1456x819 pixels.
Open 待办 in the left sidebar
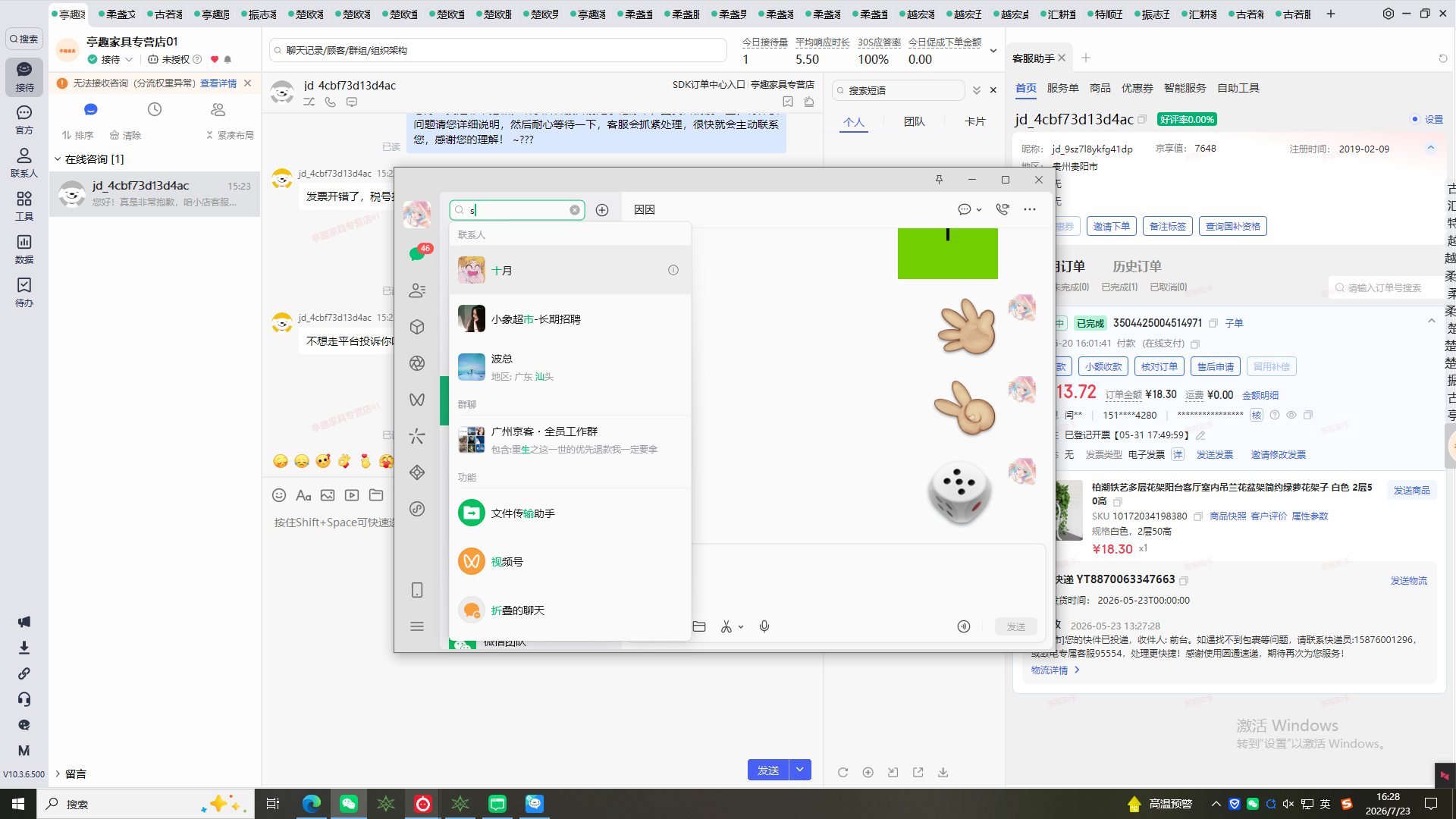point(24,292)
